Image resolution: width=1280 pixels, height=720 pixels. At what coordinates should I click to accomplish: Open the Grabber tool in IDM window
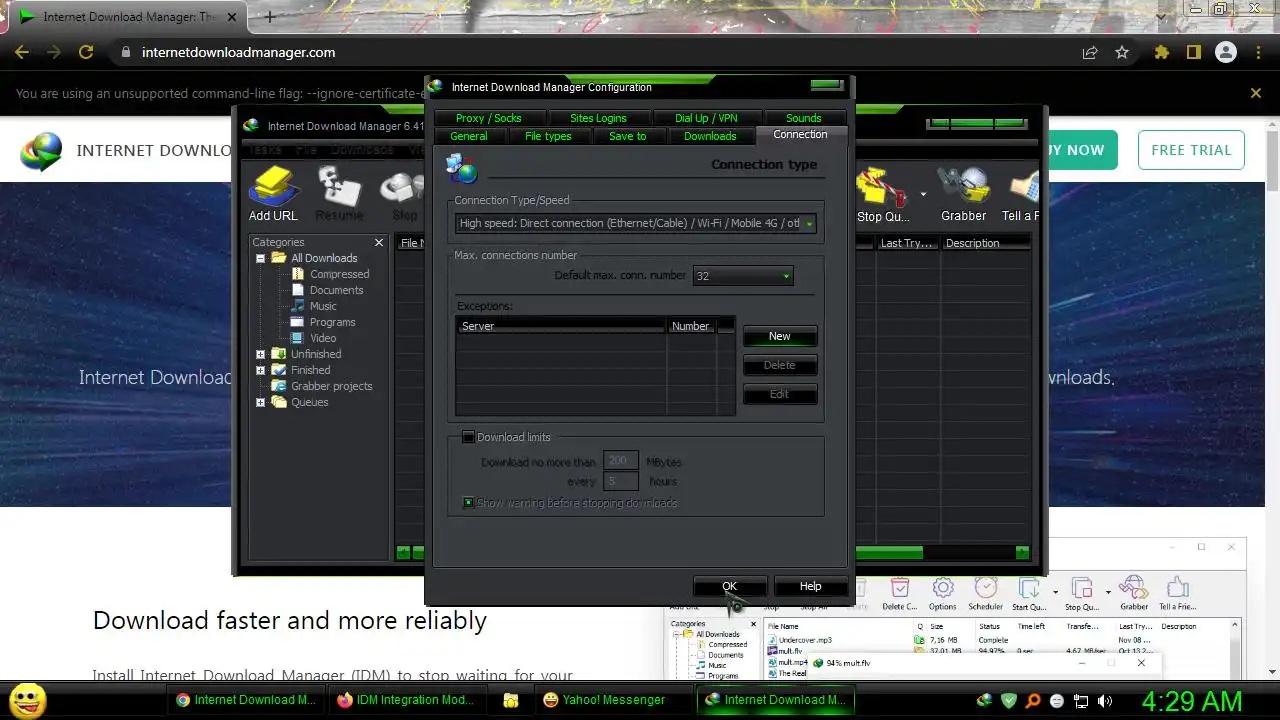[963, 194]
